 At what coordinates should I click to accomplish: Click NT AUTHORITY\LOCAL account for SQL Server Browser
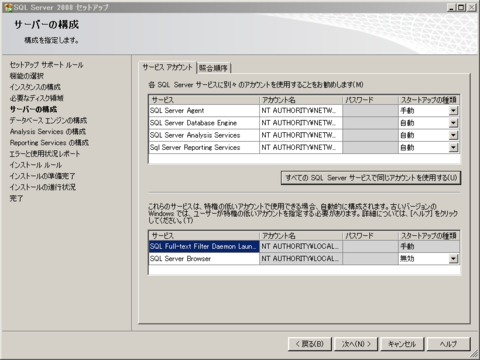tap(301, 259)
